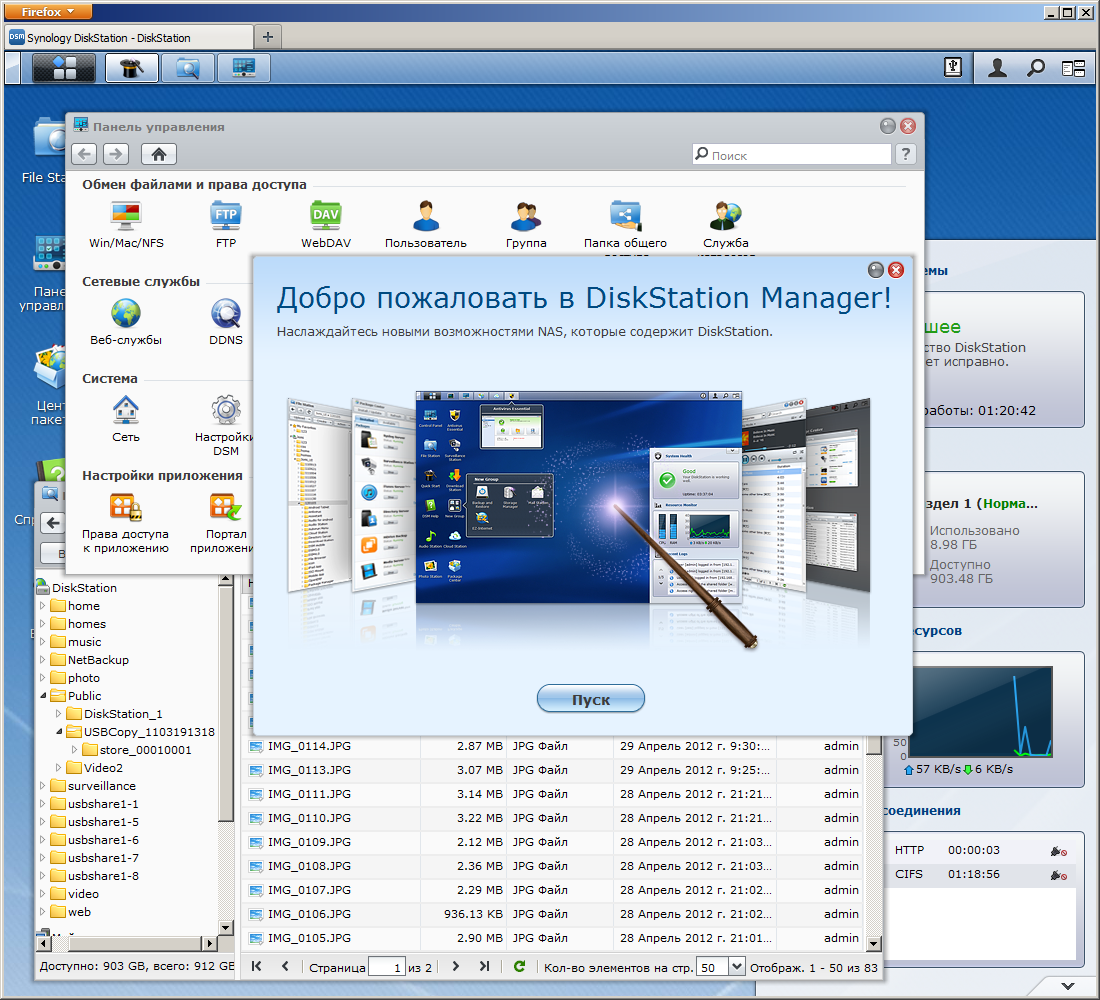The width and height of the screenshot is (1100, 1000).
Task: Expand the music folder in the tree
Action: pyautogui.click(x=42, y=642)
